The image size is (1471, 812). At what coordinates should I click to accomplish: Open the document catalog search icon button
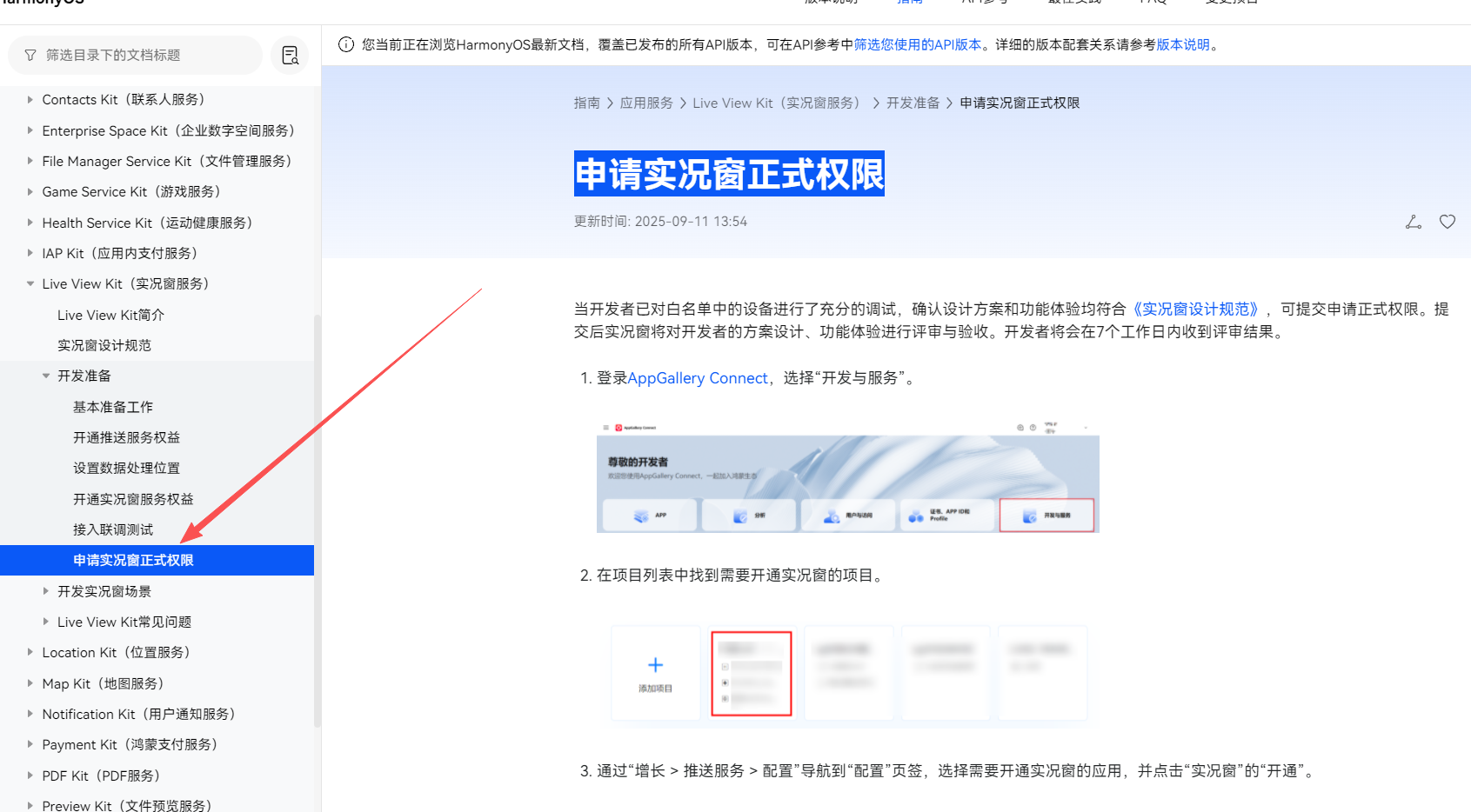click(x=290, y=55)
